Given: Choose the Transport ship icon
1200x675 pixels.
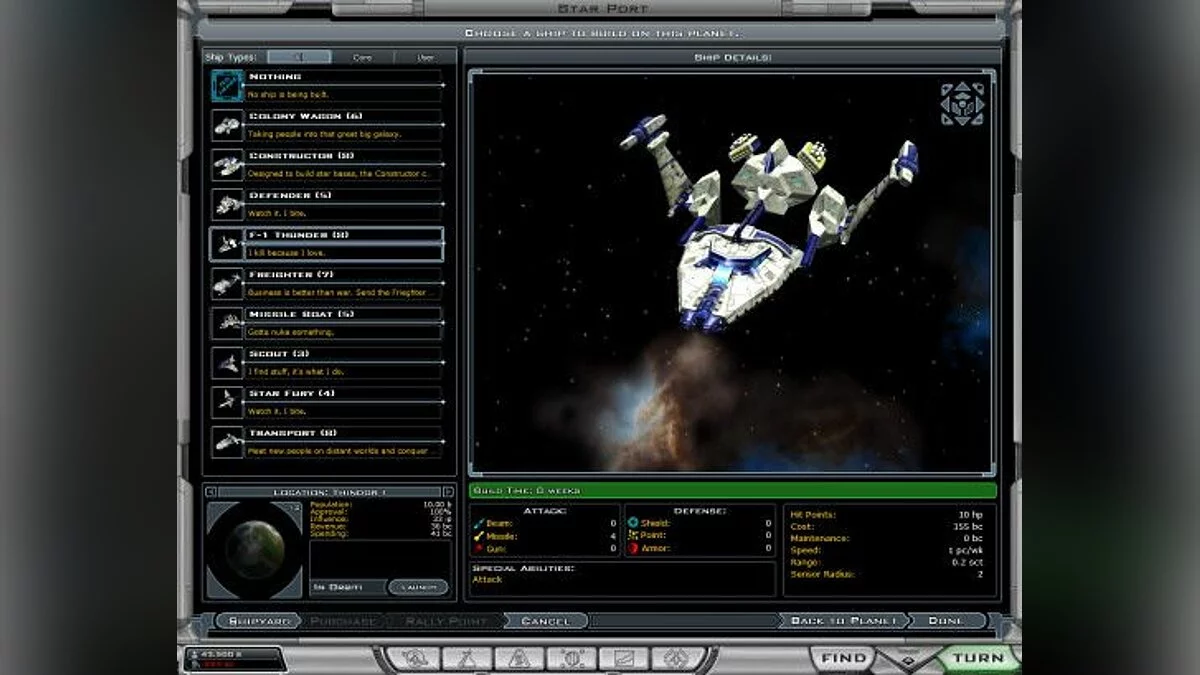Looking at the screenshot, I should (x=227, y=441).
